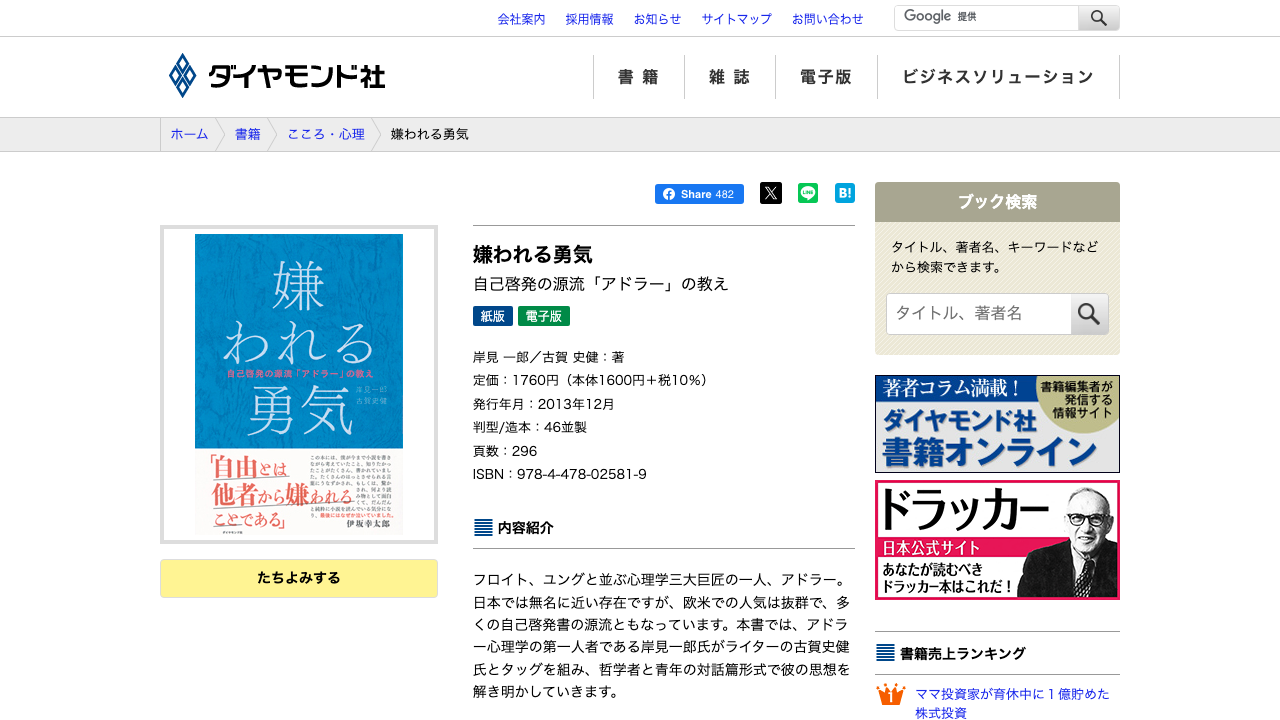The height and width of the screenshot is (720, 1280).
Task: Click the 嫌われる勇気 book cover image
Action: pyautogui.click(x=299, y=384)
